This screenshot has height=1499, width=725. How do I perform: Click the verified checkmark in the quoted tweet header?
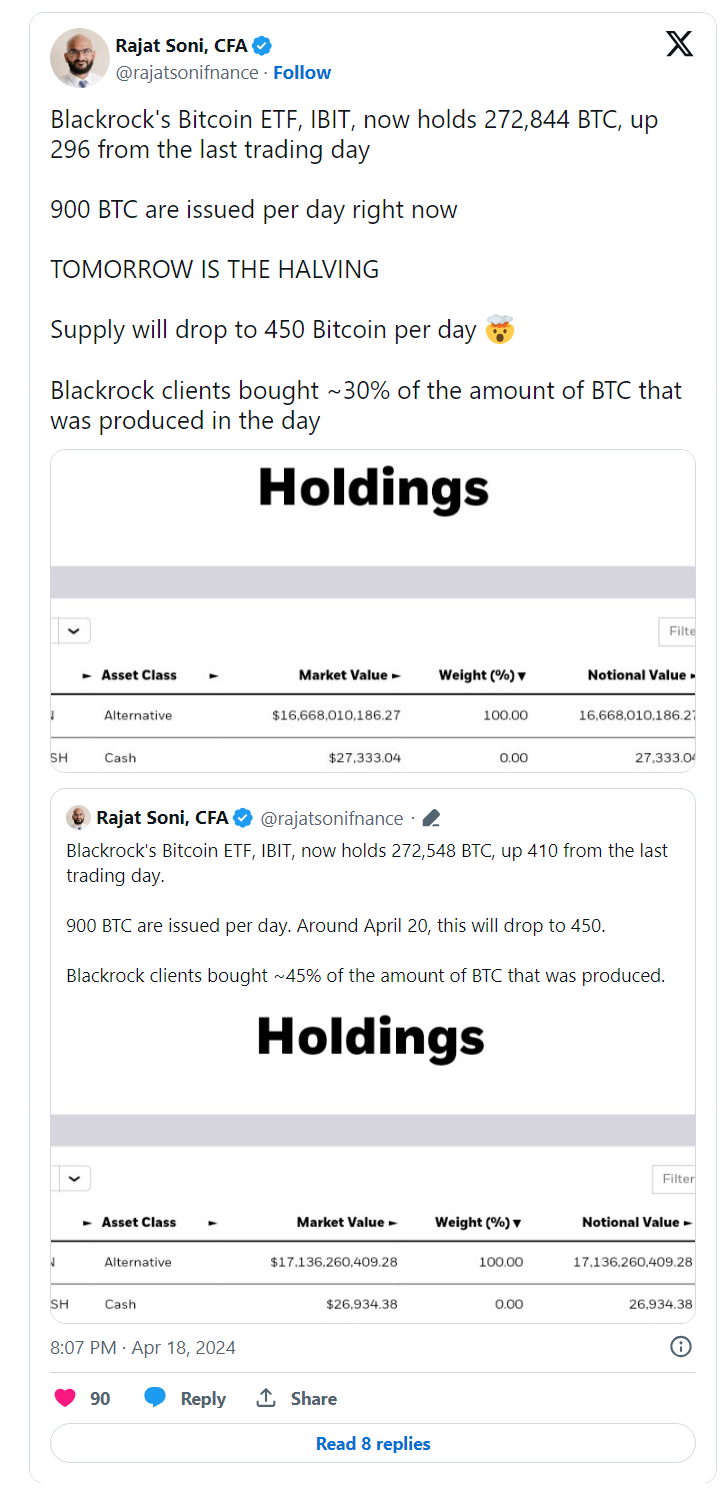click(243, 817)
